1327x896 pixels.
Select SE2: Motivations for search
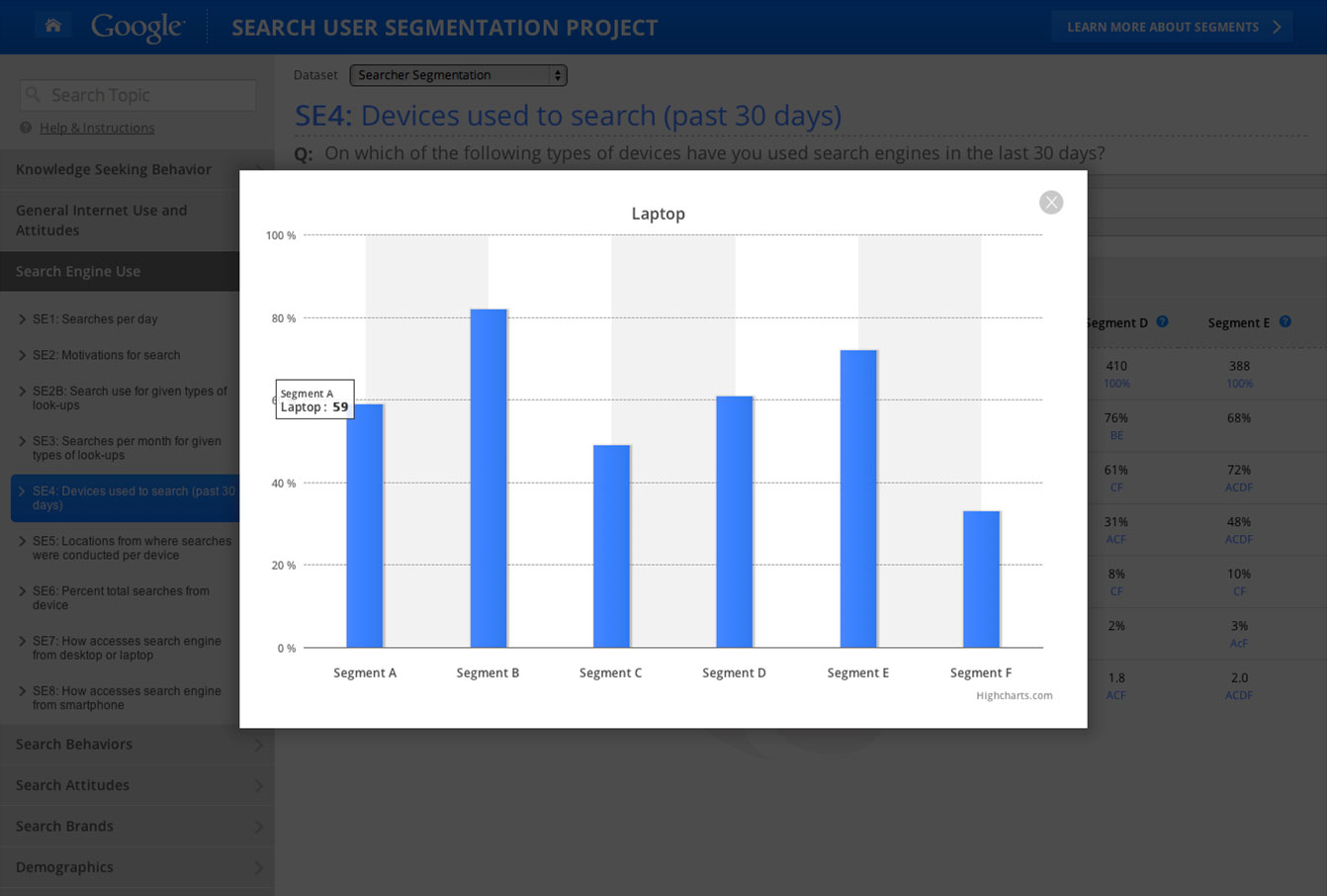106,355
